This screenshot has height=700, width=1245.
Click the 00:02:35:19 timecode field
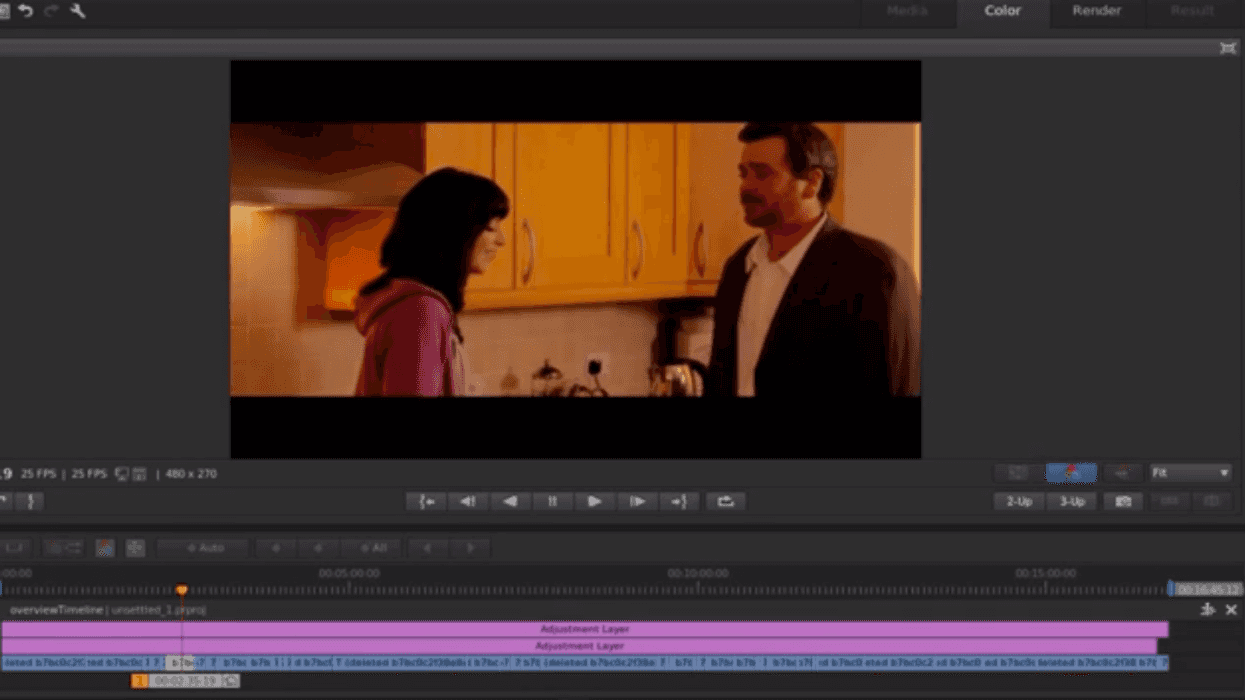tap(185, 681)
